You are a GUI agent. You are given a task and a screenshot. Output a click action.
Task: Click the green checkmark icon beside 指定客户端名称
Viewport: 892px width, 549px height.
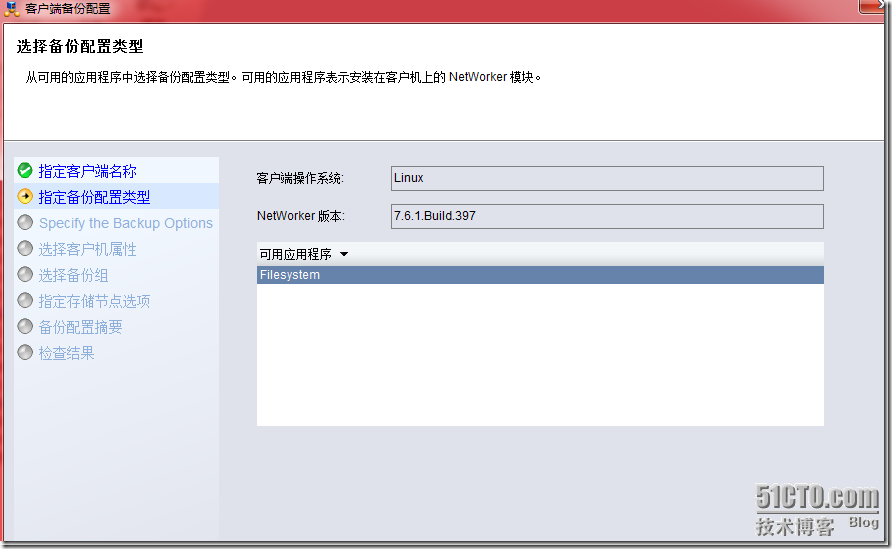point(25,170)
